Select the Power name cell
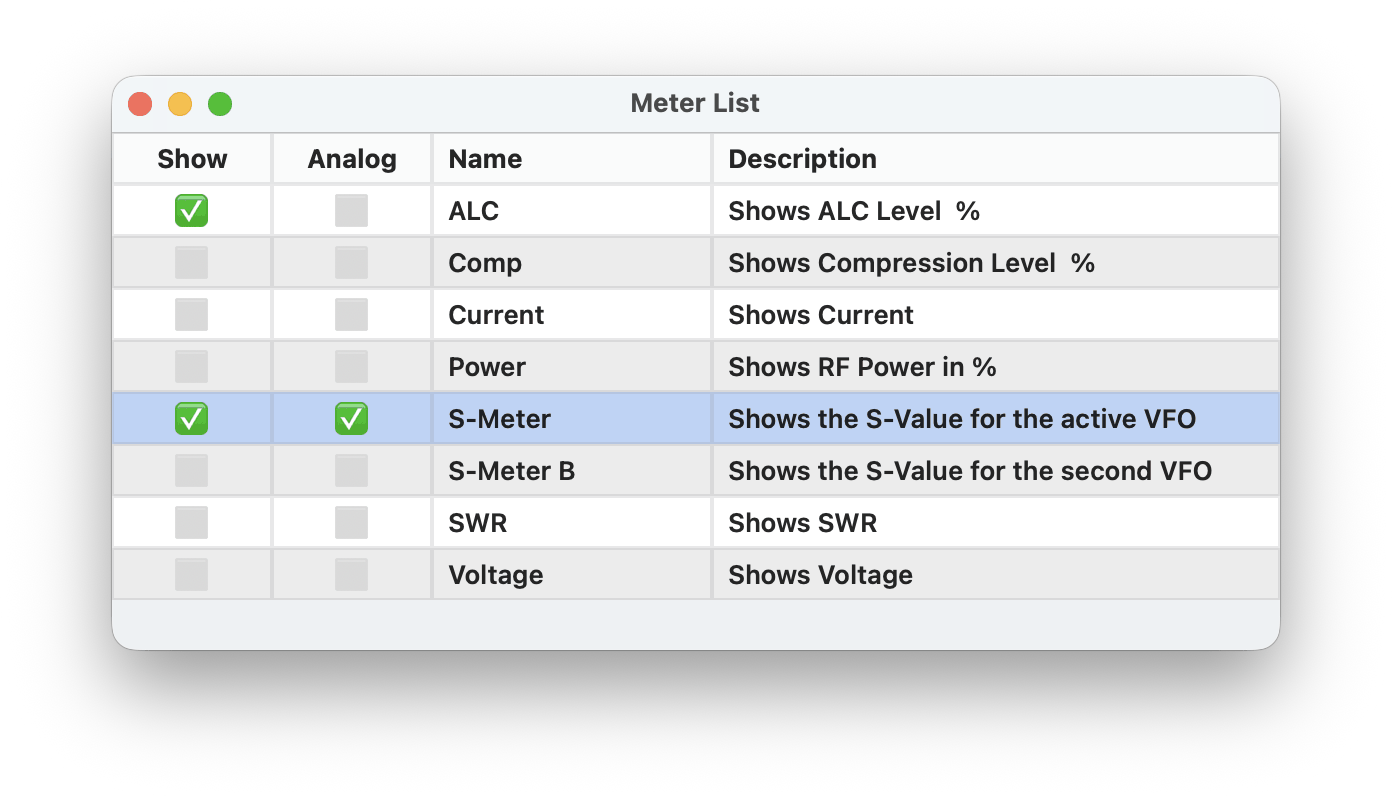 [x=572, y=367]
